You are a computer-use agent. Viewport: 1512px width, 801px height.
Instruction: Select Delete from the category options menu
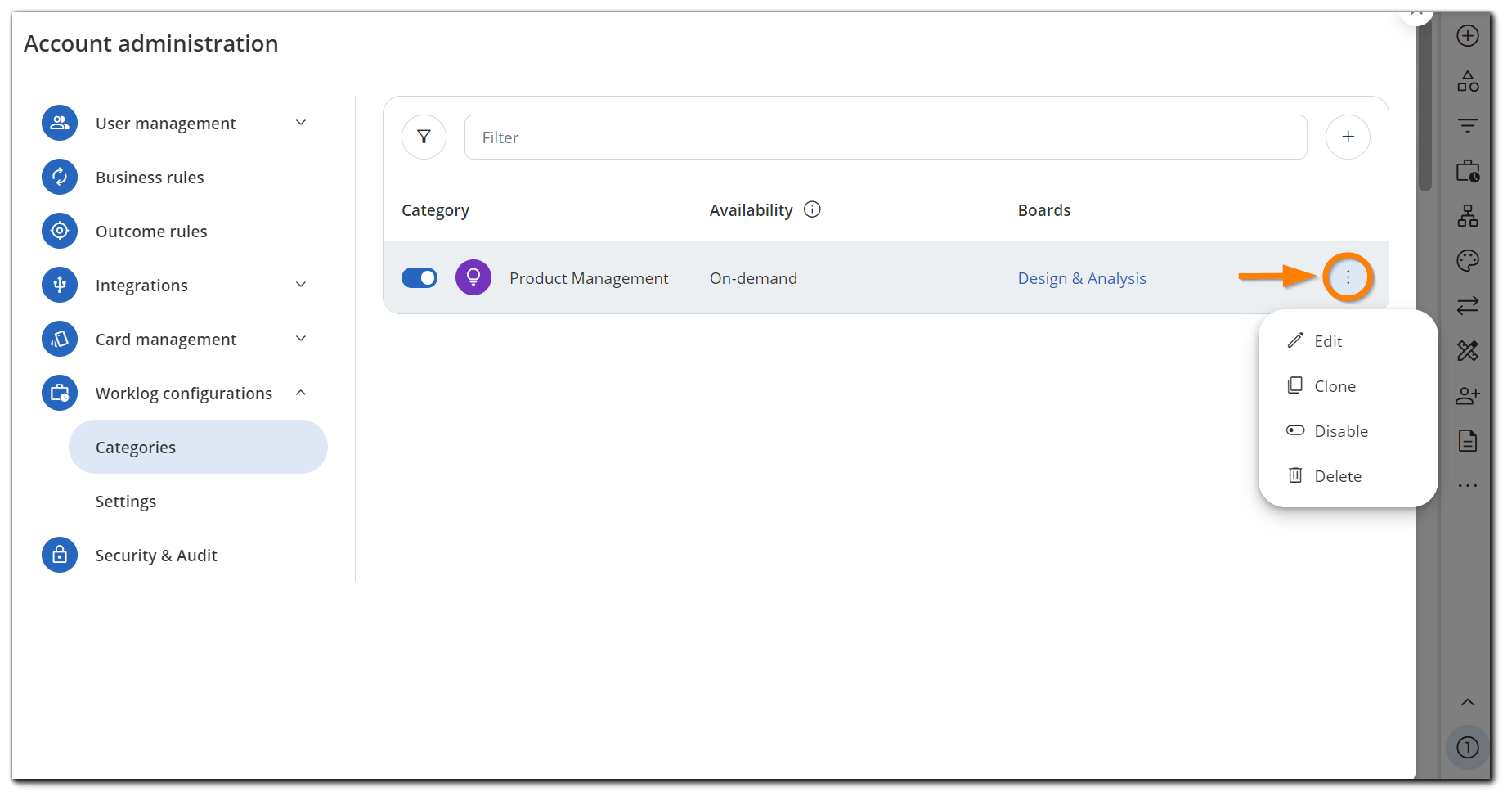click(1338, 475)
